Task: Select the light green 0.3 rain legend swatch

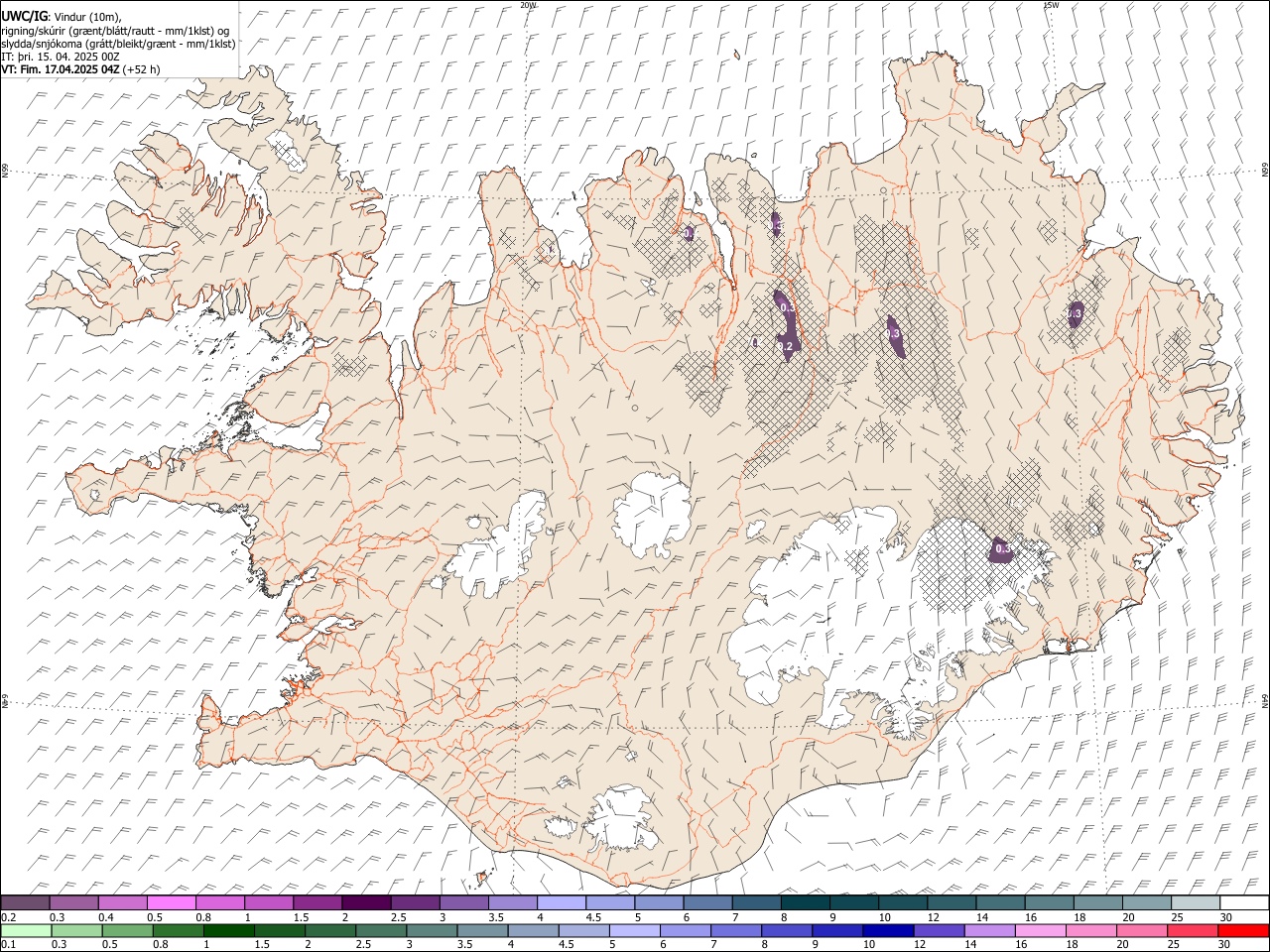Action: [x=76, y=930]
